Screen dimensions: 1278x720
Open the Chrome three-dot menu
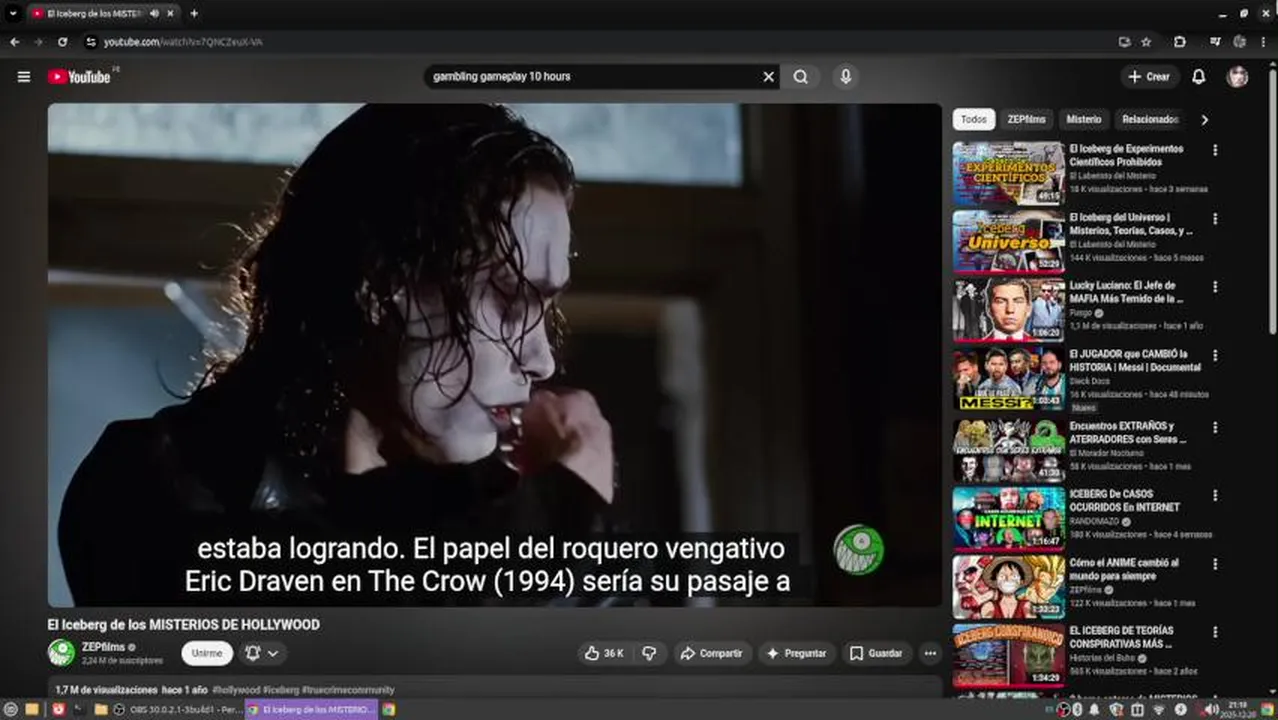tap(1264, 42)
